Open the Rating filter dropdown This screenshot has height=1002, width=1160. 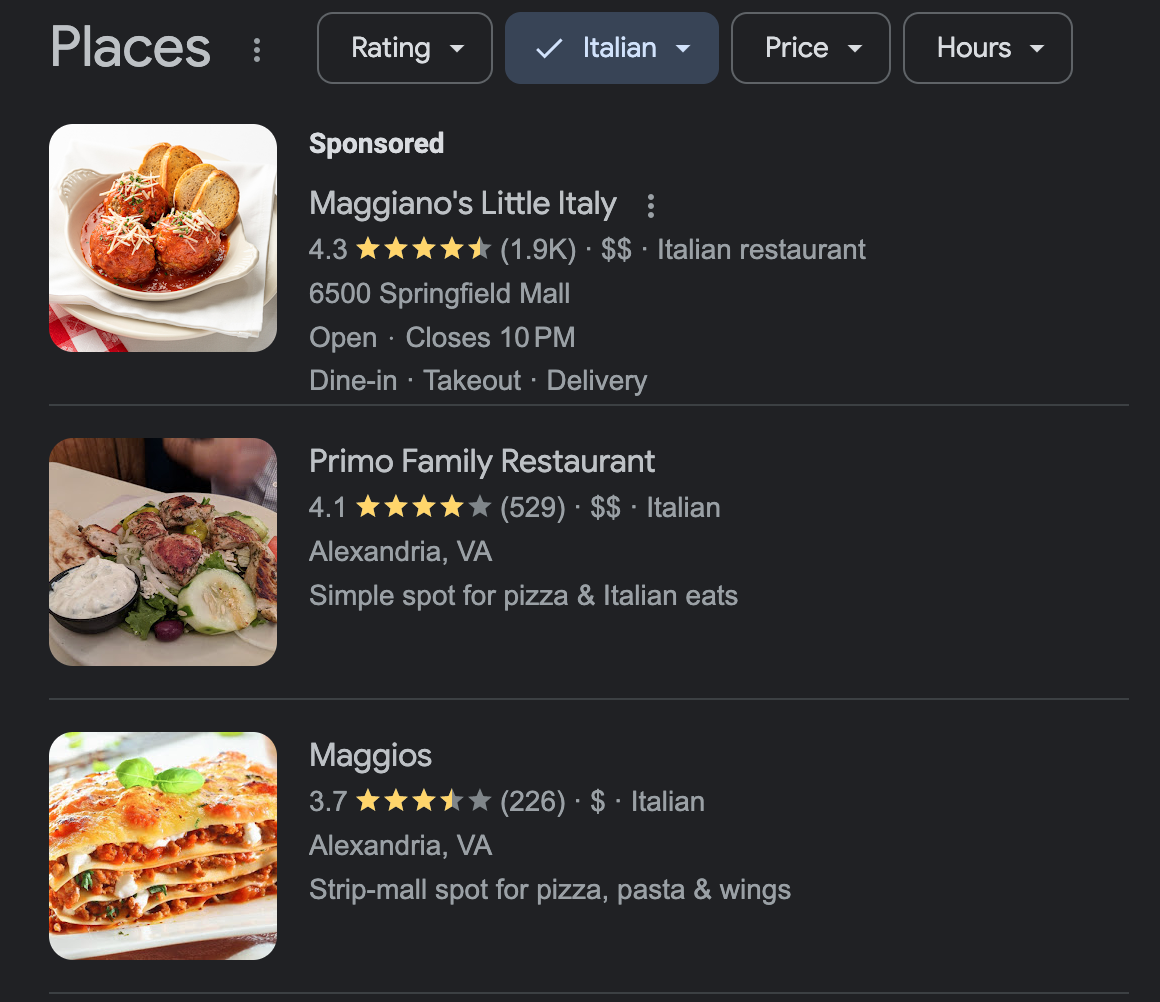pos(404,47)
